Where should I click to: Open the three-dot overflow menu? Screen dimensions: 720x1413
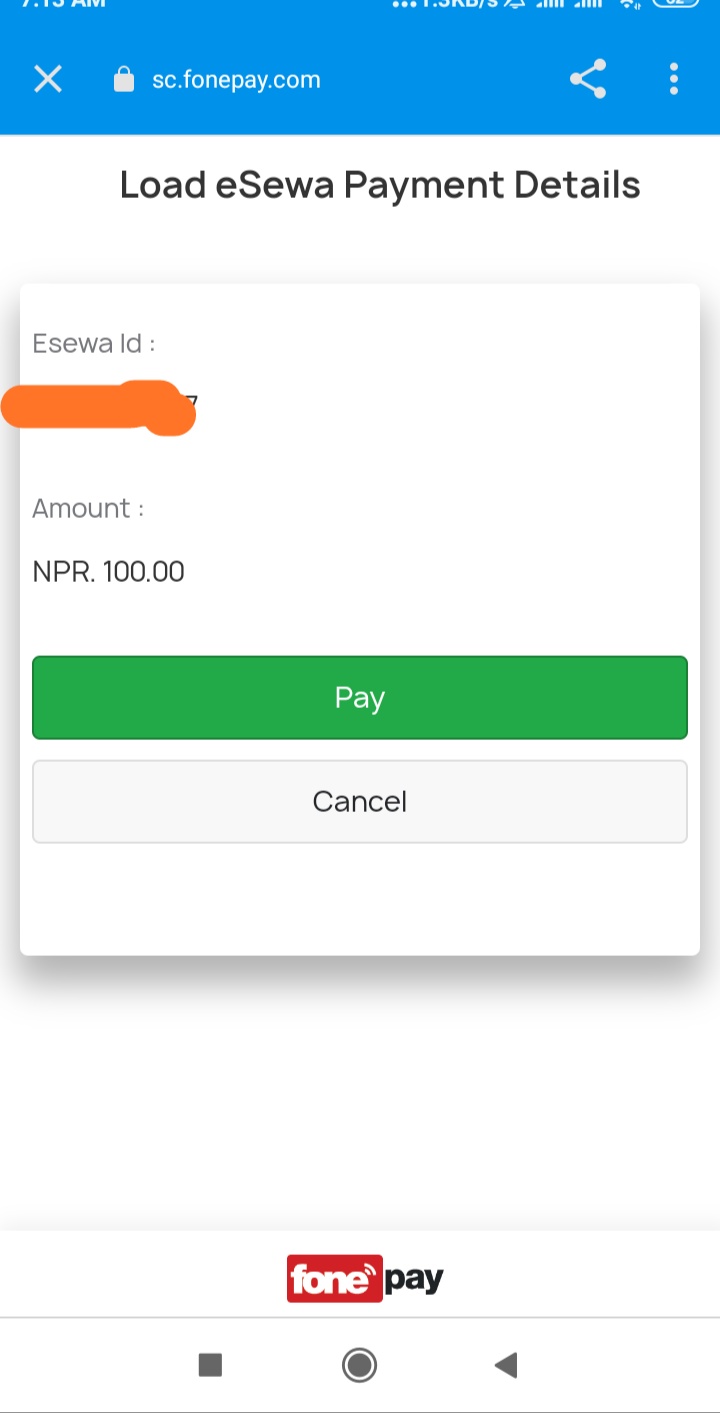[x=674, y=79]
